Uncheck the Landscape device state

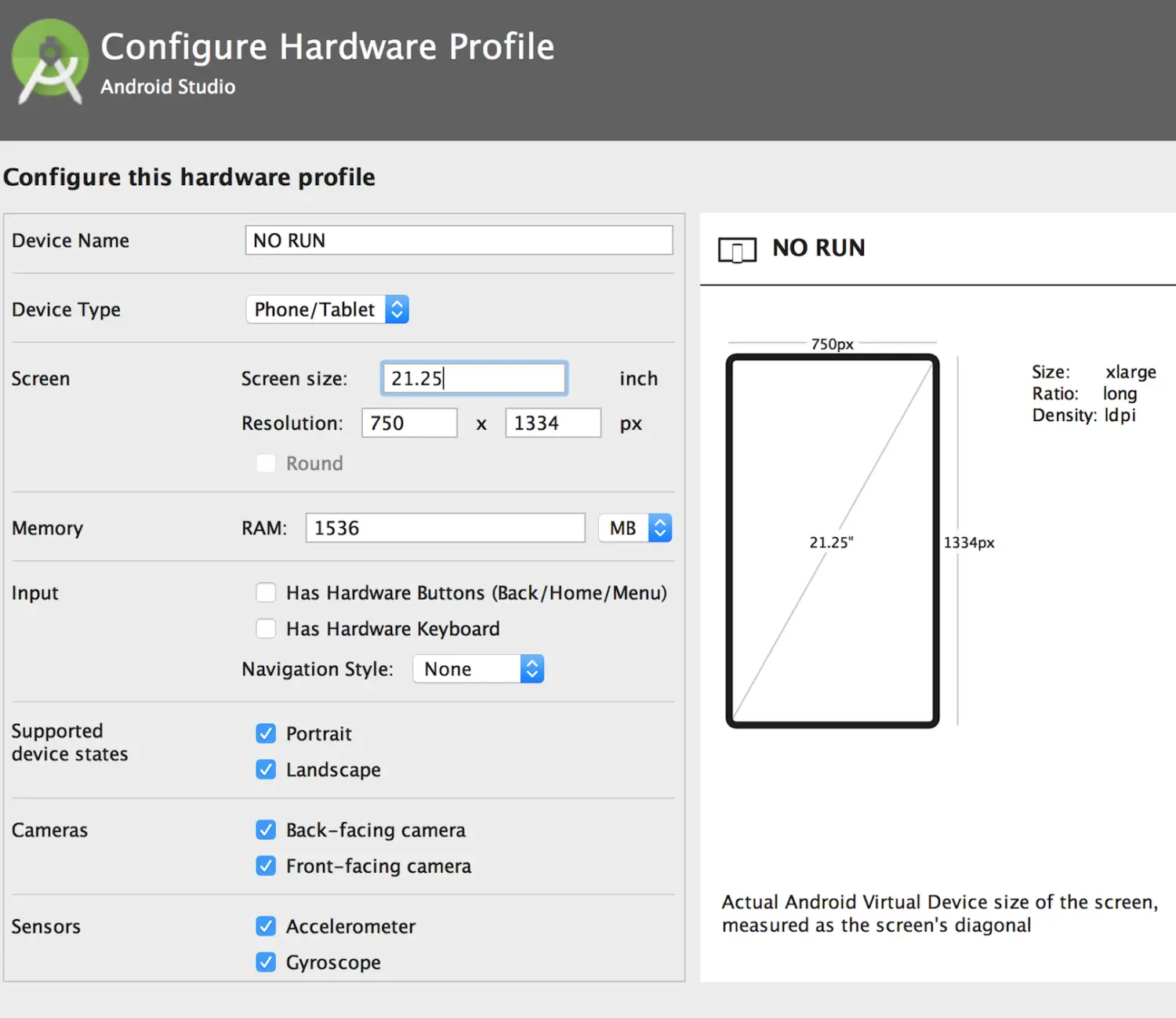pyautogui.click(x=266, y=769)
